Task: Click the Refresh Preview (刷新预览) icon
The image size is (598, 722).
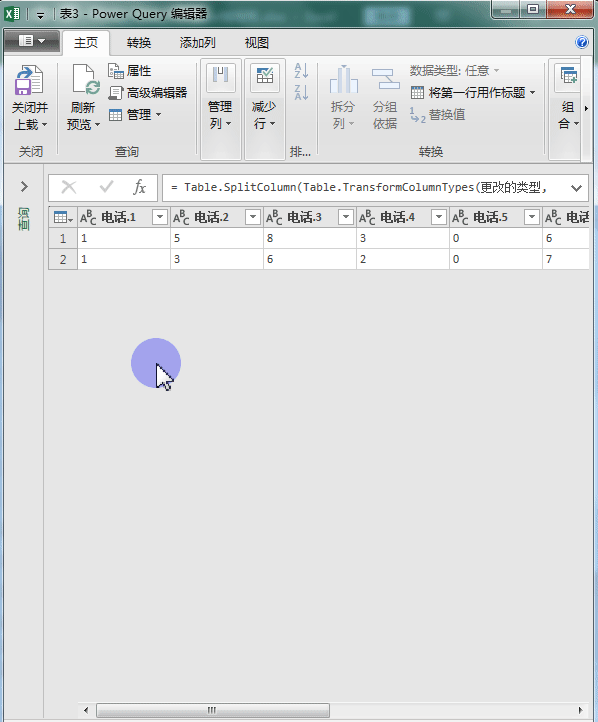Action: coord(86,80)
